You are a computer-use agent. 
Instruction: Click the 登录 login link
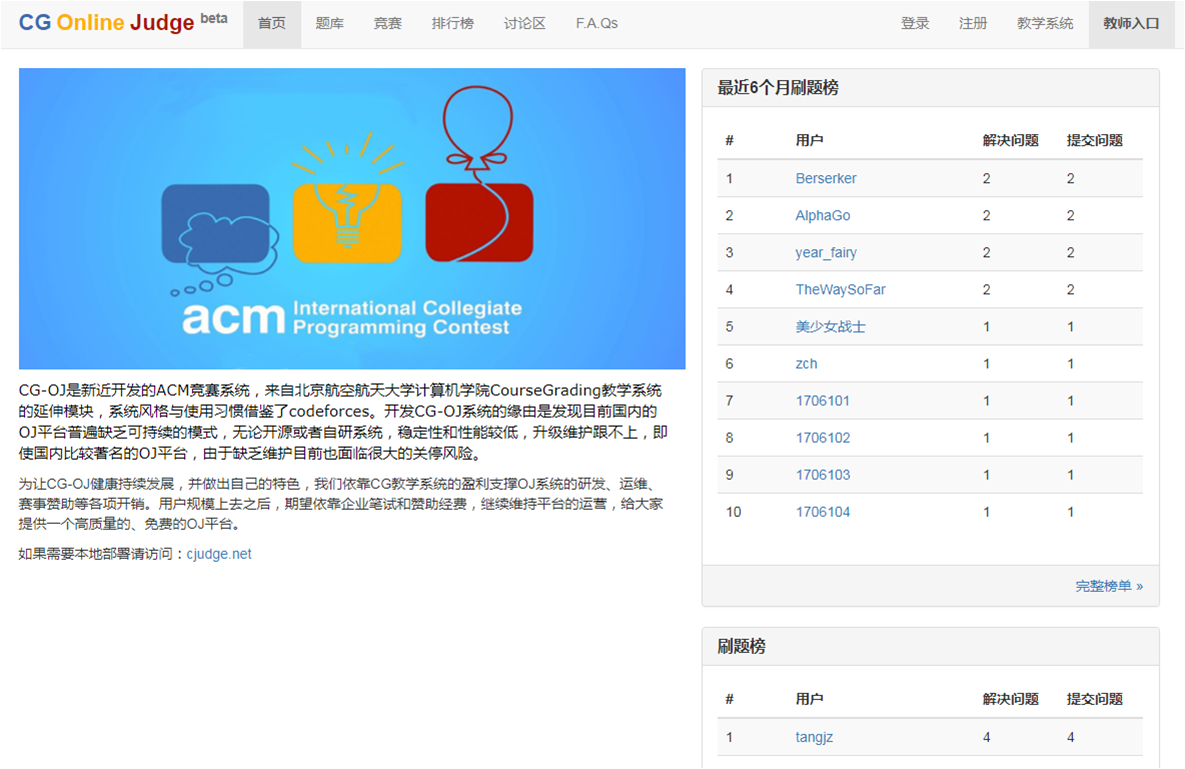[915, 24]
